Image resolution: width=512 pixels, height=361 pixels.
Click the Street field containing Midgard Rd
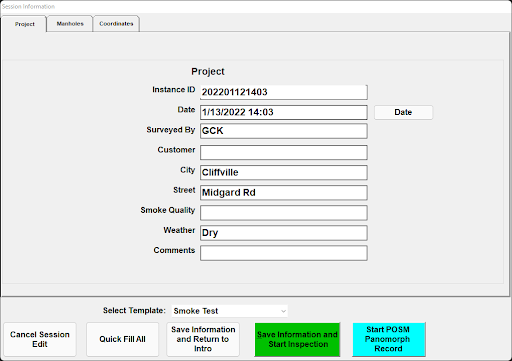(284, 193)
